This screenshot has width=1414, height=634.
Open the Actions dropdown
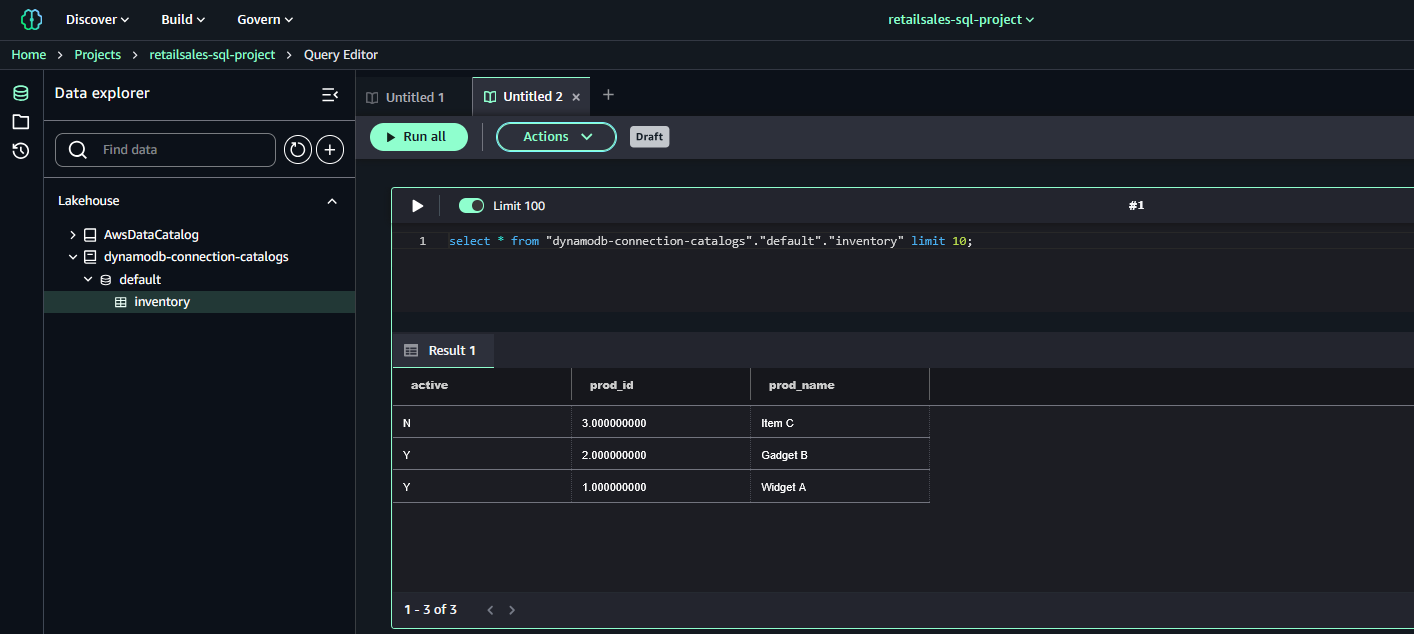[x=556, y=137]
